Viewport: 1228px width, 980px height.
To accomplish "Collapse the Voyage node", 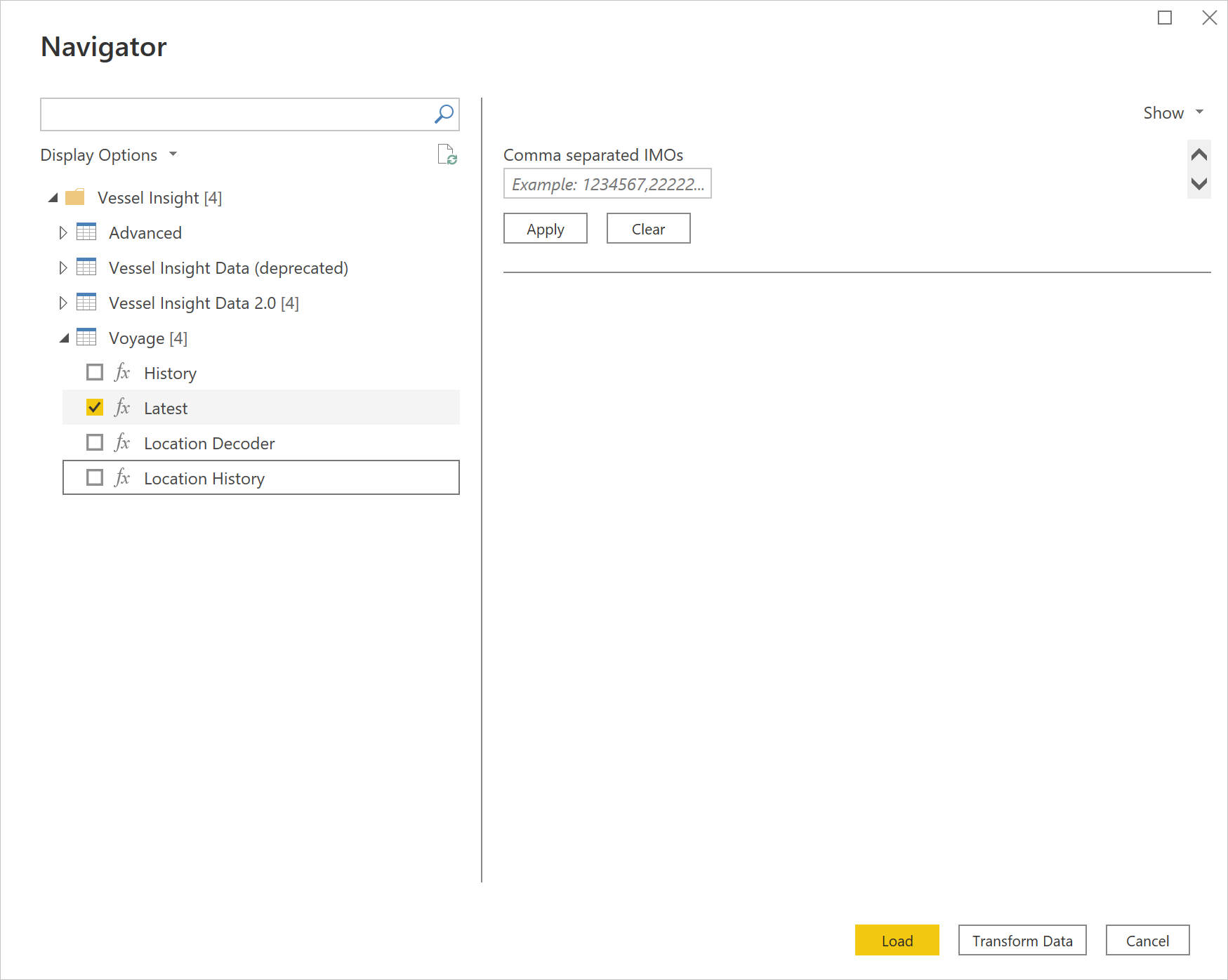I will tap(65, 338).
